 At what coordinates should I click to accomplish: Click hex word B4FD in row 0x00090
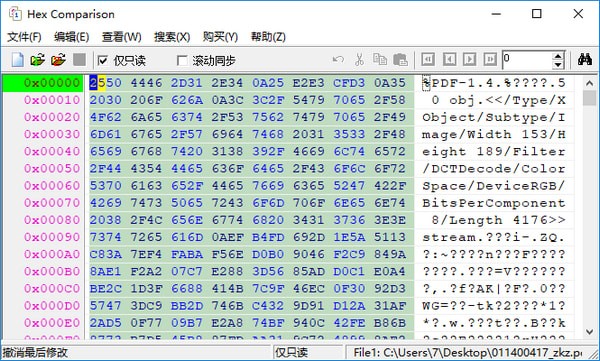coord(268,237)
